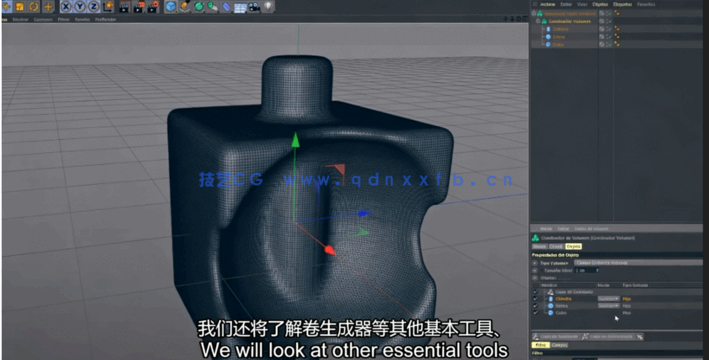Select the Scale tool in top toolbar
Viewport: 709px width, 360px height.
click(20, 6)
